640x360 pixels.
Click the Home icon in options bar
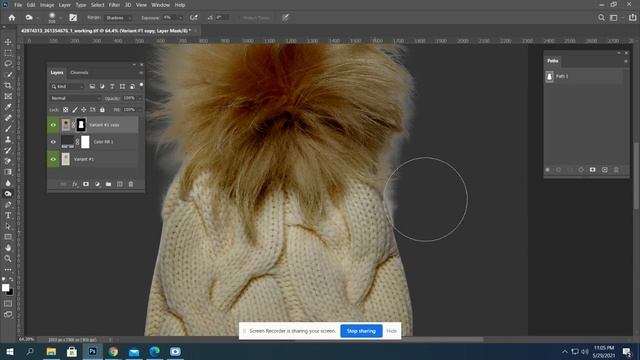point(12,18)
